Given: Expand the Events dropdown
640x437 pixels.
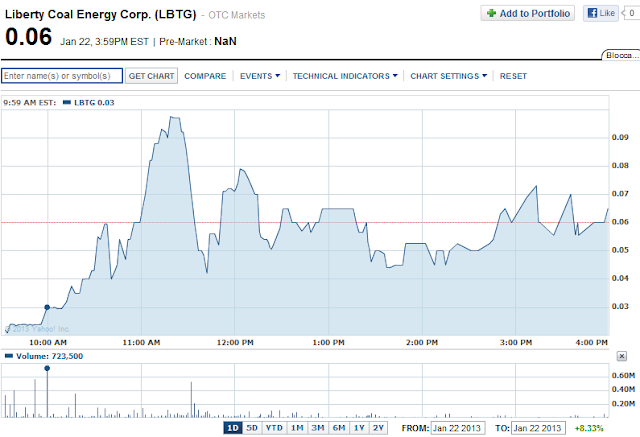Looking at the screenshot, I should tap(260, 76).
